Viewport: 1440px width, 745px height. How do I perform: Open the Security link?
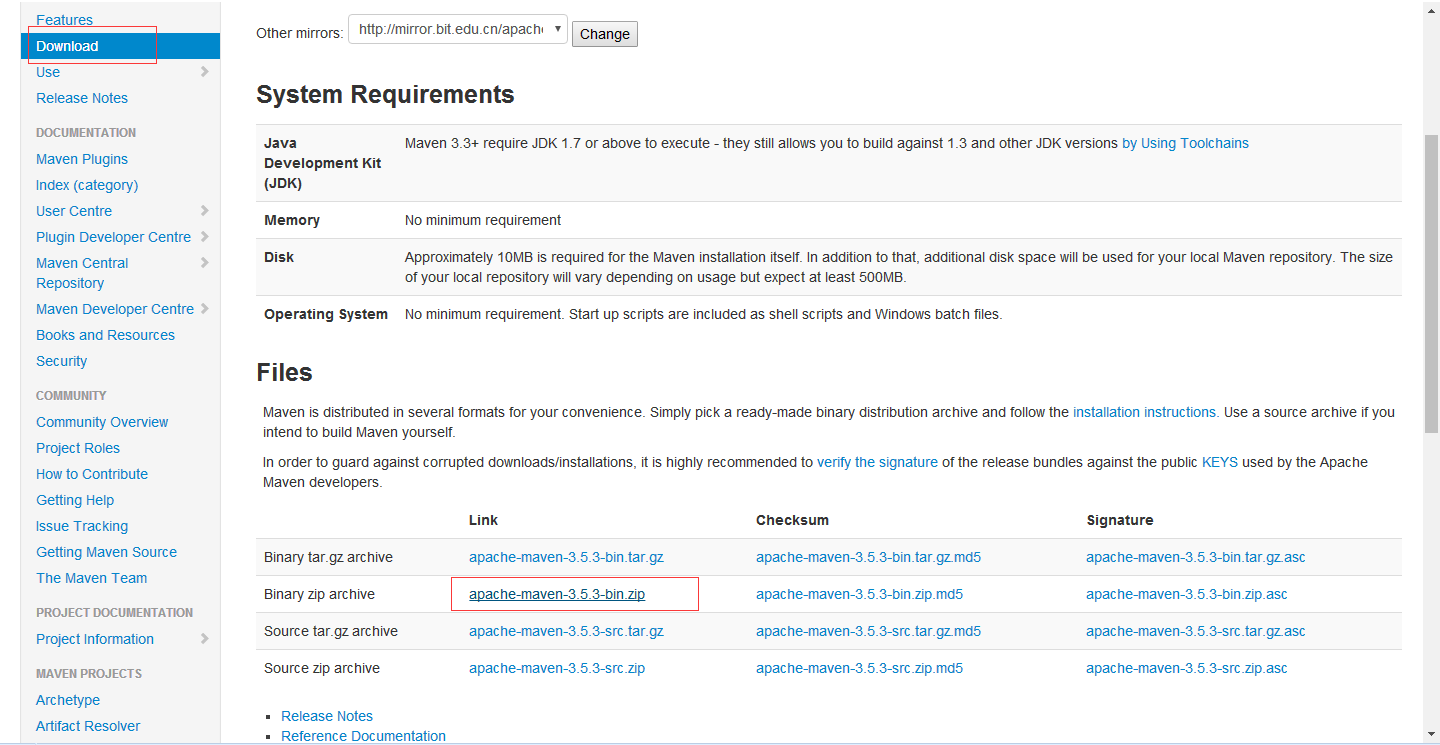[x=61, y=361]
